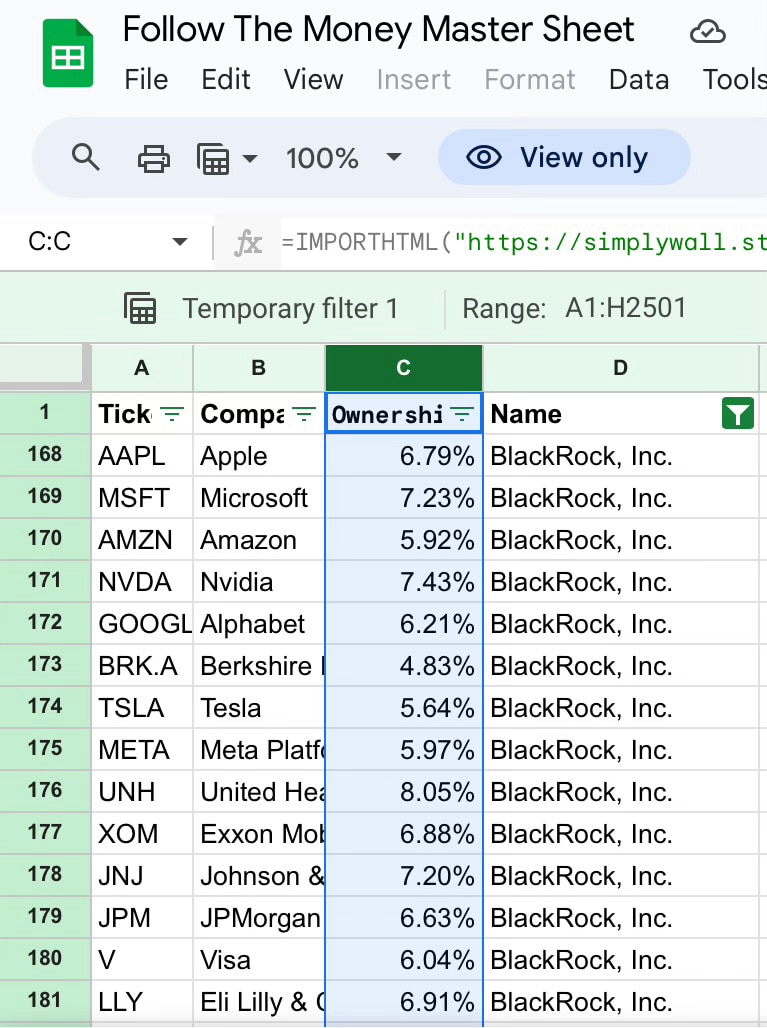The height and width of the screenshot is (1028, 767).
Task: Select row 175 header
Action: point(45,750)
